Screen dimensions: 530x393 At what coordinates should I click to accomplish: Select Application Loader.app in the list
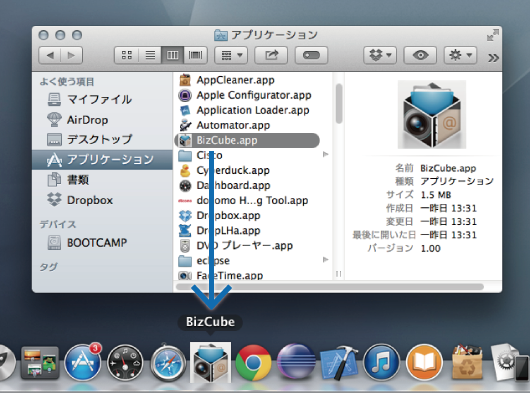click(248, 110)
